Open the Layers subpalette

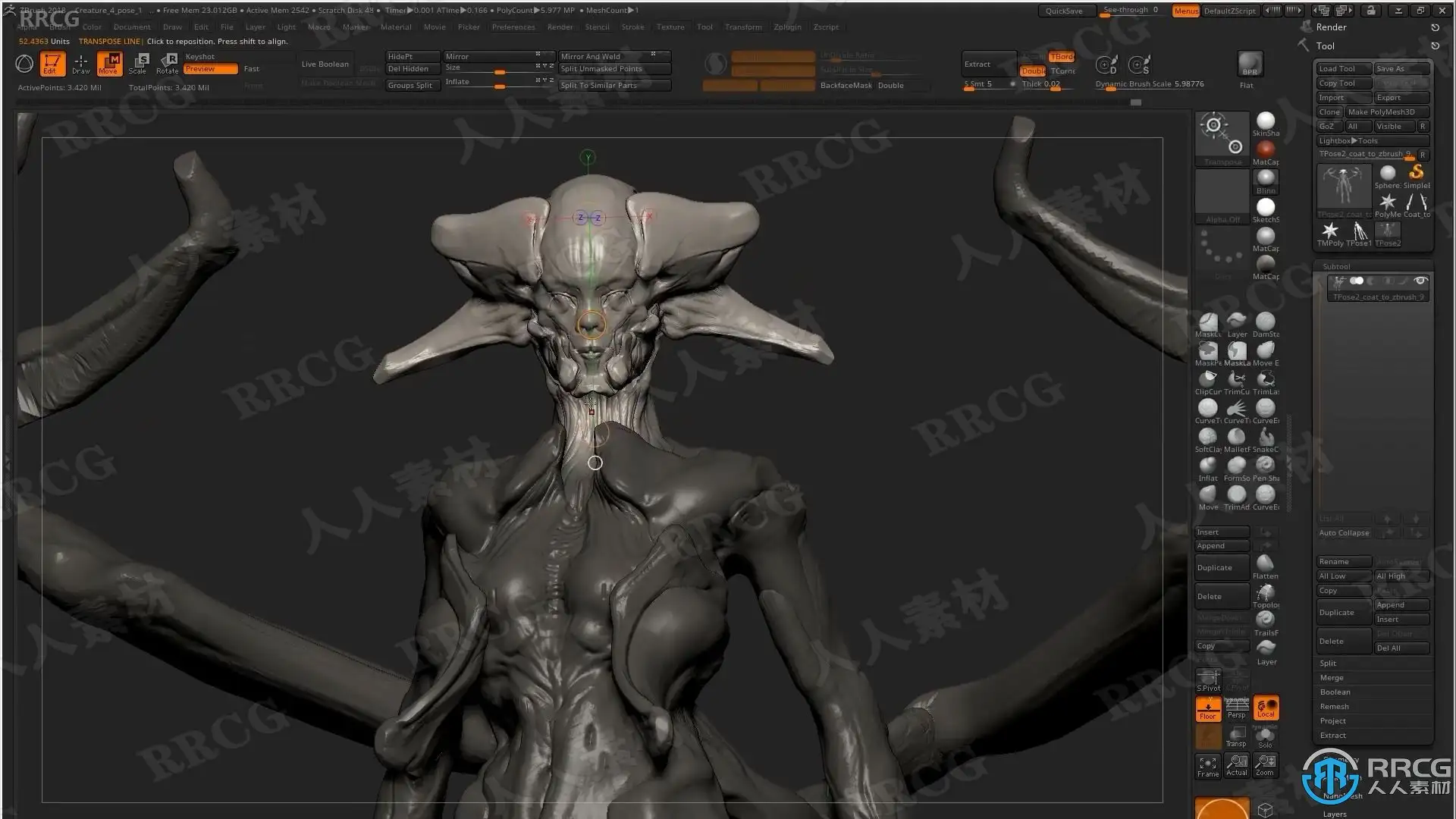click(1335, 814)
